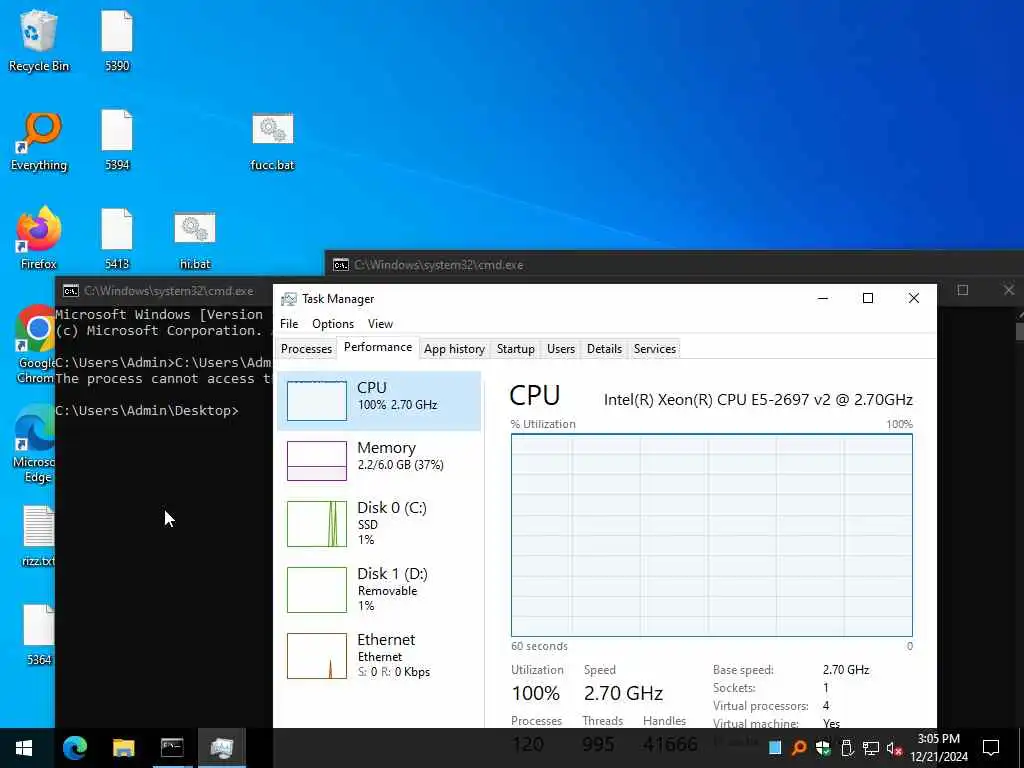Select the CPU entry in Performance sidebar
This screenshot has width=1024, height=768.
click(379, 400)
